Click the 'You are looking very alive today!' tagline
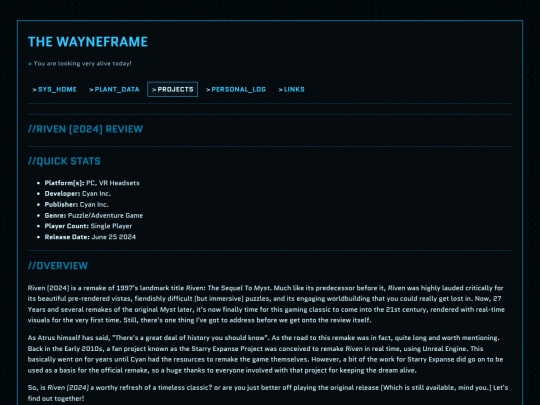Viewport: 540px width, 405px height. [80, 63]
